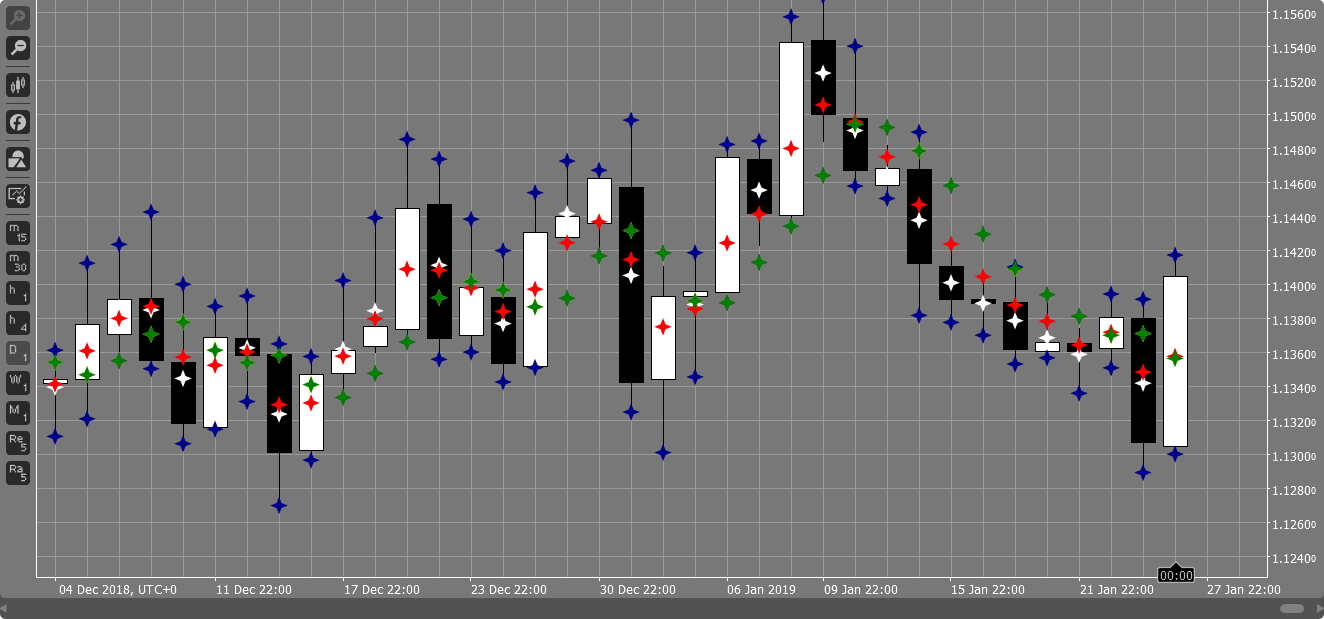The image size is (1324, 619).
Task: Click the 00:00 time marker on time axis
Action: (x=1176, y=575)
